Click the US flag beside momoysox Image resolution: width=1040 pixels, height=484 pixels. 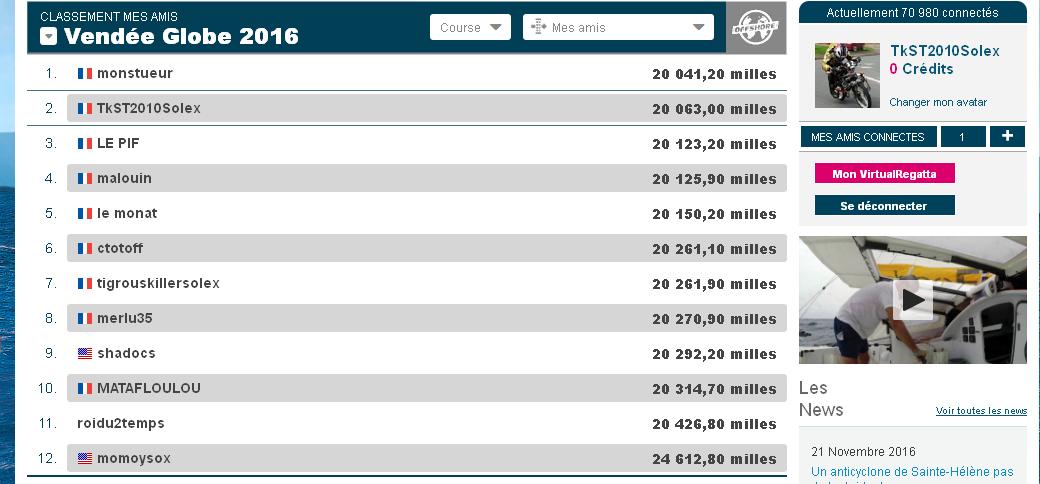tap(85, 459)
